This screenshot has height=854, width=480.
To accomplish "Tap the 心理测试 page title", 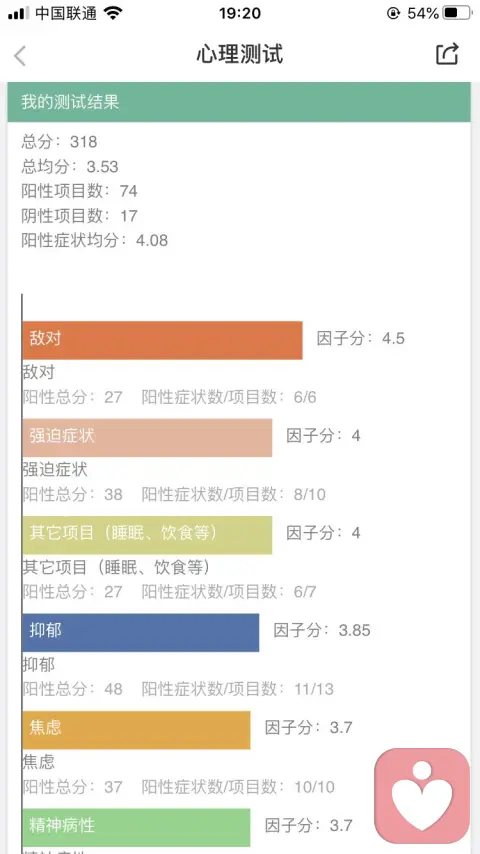I will click(240, 55).
